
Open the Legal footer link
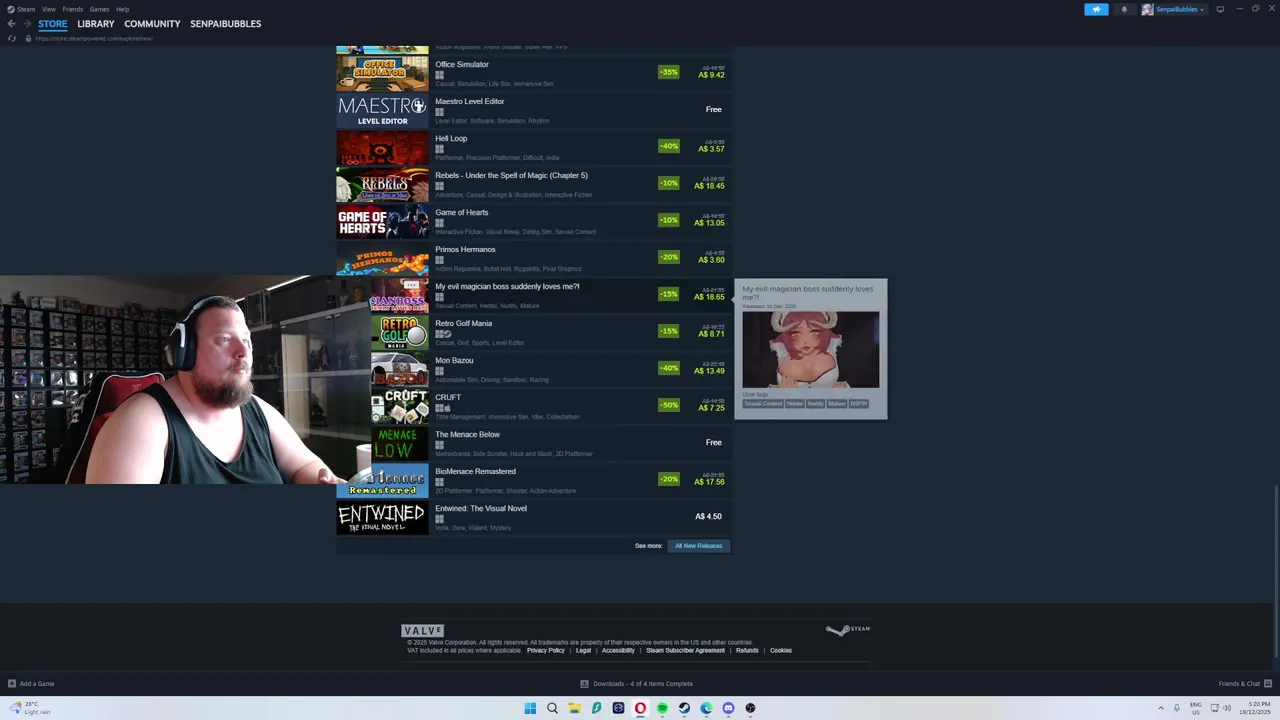click(583, 651)
